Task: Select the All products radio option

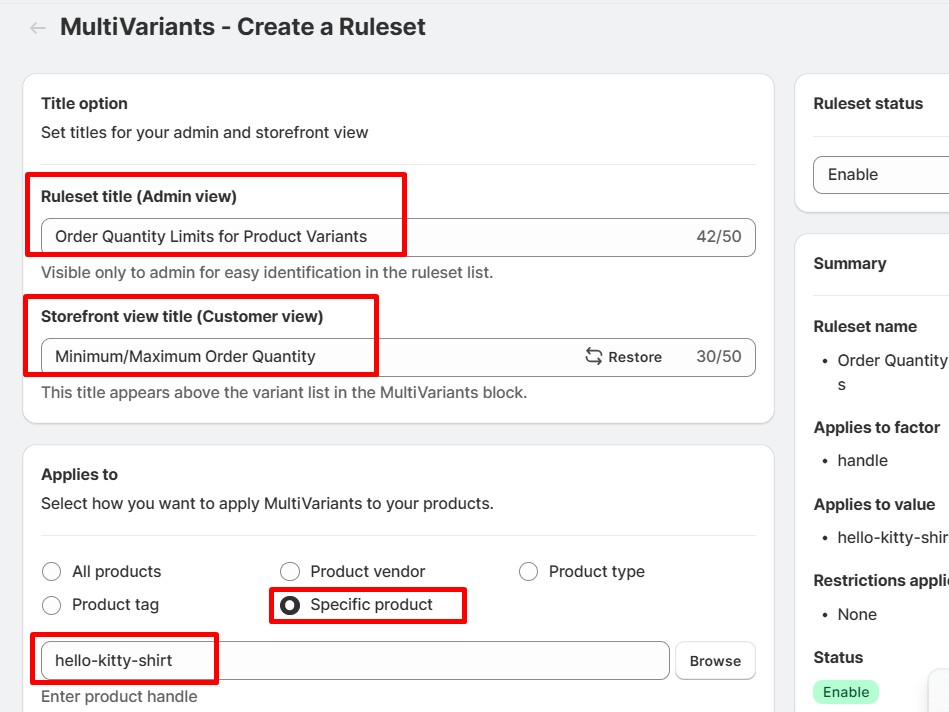Action: pos(51,572)
